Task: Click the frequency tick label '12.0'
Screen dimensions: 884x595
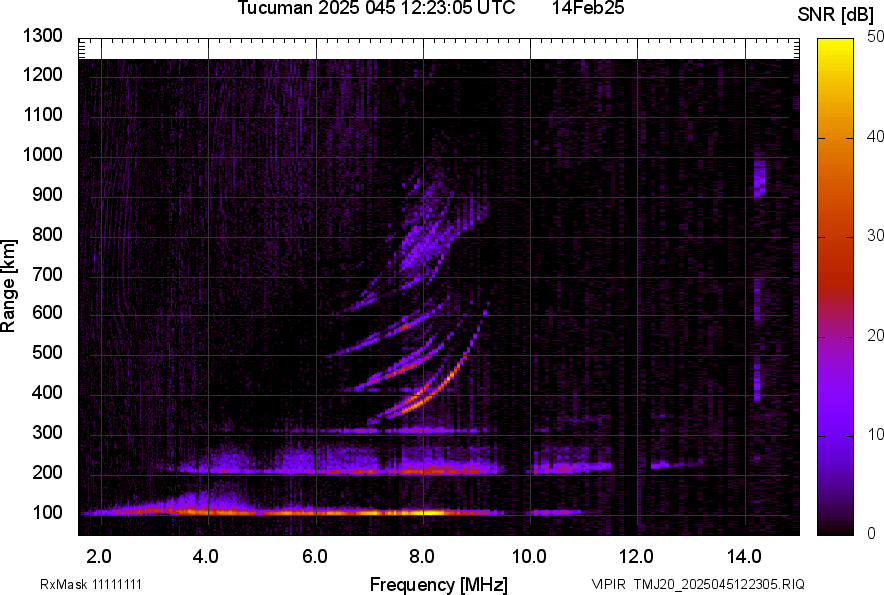Action: (x=637, y=557)
